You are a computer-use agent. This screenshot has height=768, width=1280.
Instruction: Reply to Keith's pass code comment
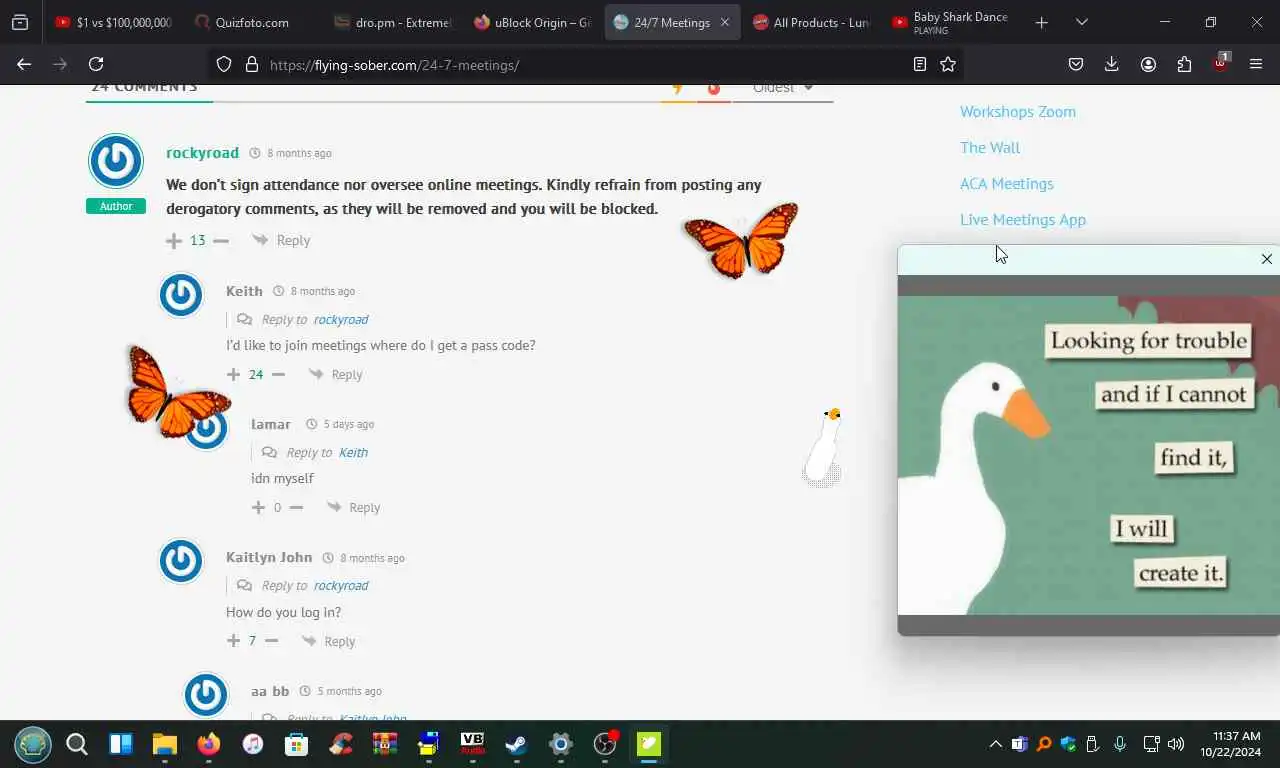336,374
